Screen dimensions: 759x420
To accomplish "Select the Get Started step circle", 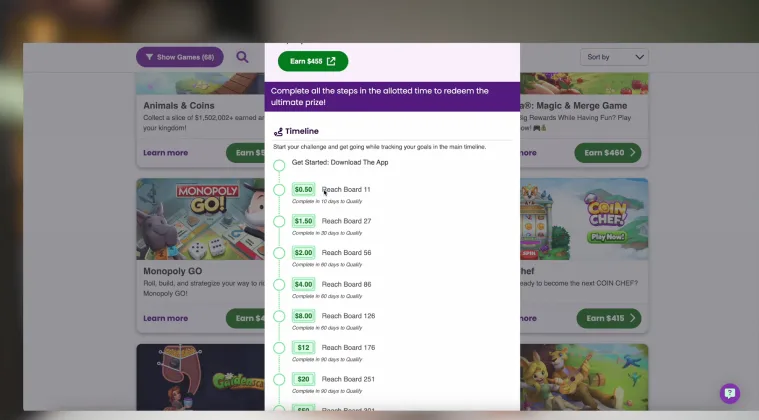I will tap(279, 165).
